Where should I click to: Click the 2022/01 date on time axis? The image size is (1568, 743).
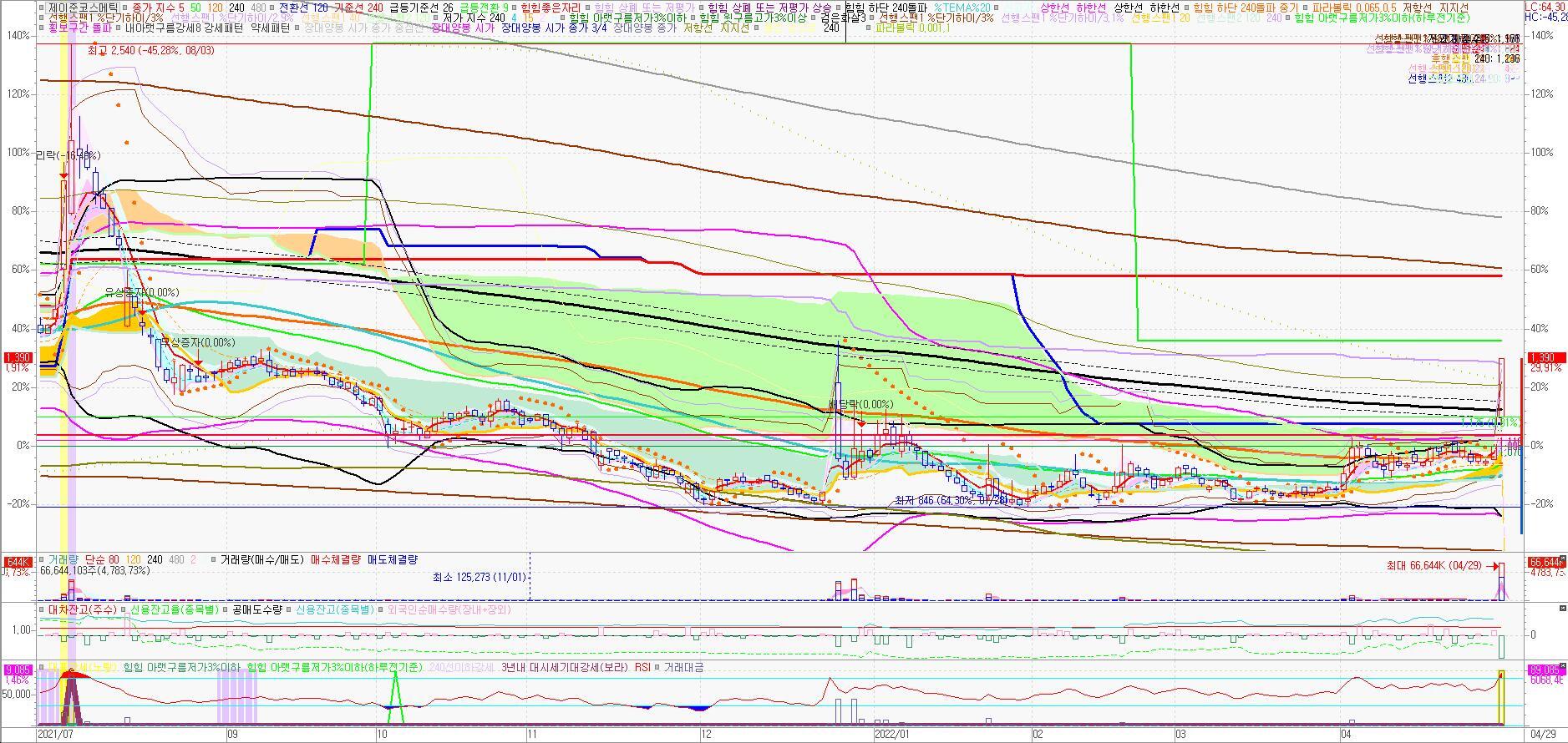(891, 735)
